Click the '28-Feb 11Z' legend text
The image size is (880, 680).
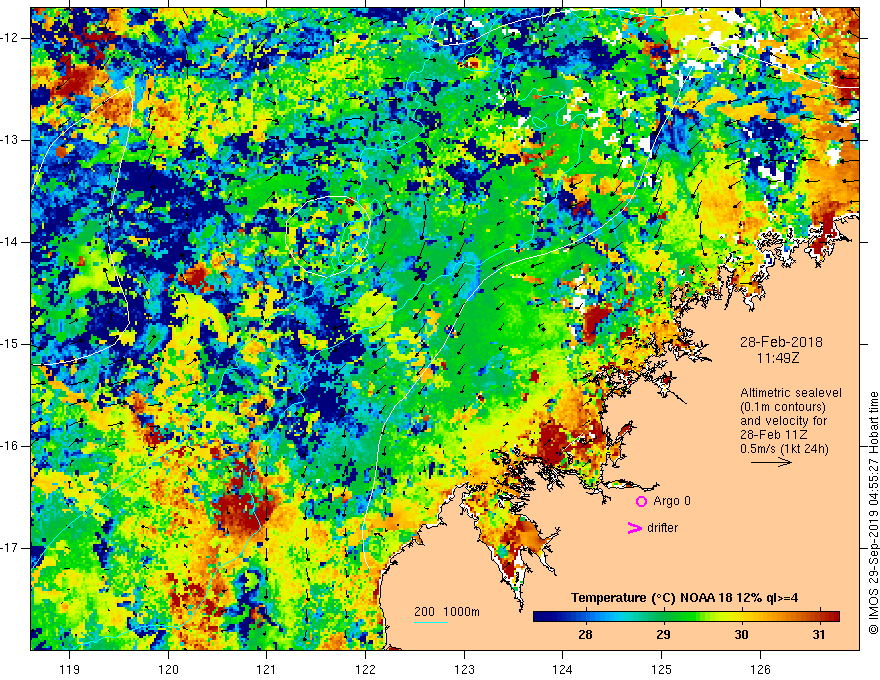coord(773,435)
